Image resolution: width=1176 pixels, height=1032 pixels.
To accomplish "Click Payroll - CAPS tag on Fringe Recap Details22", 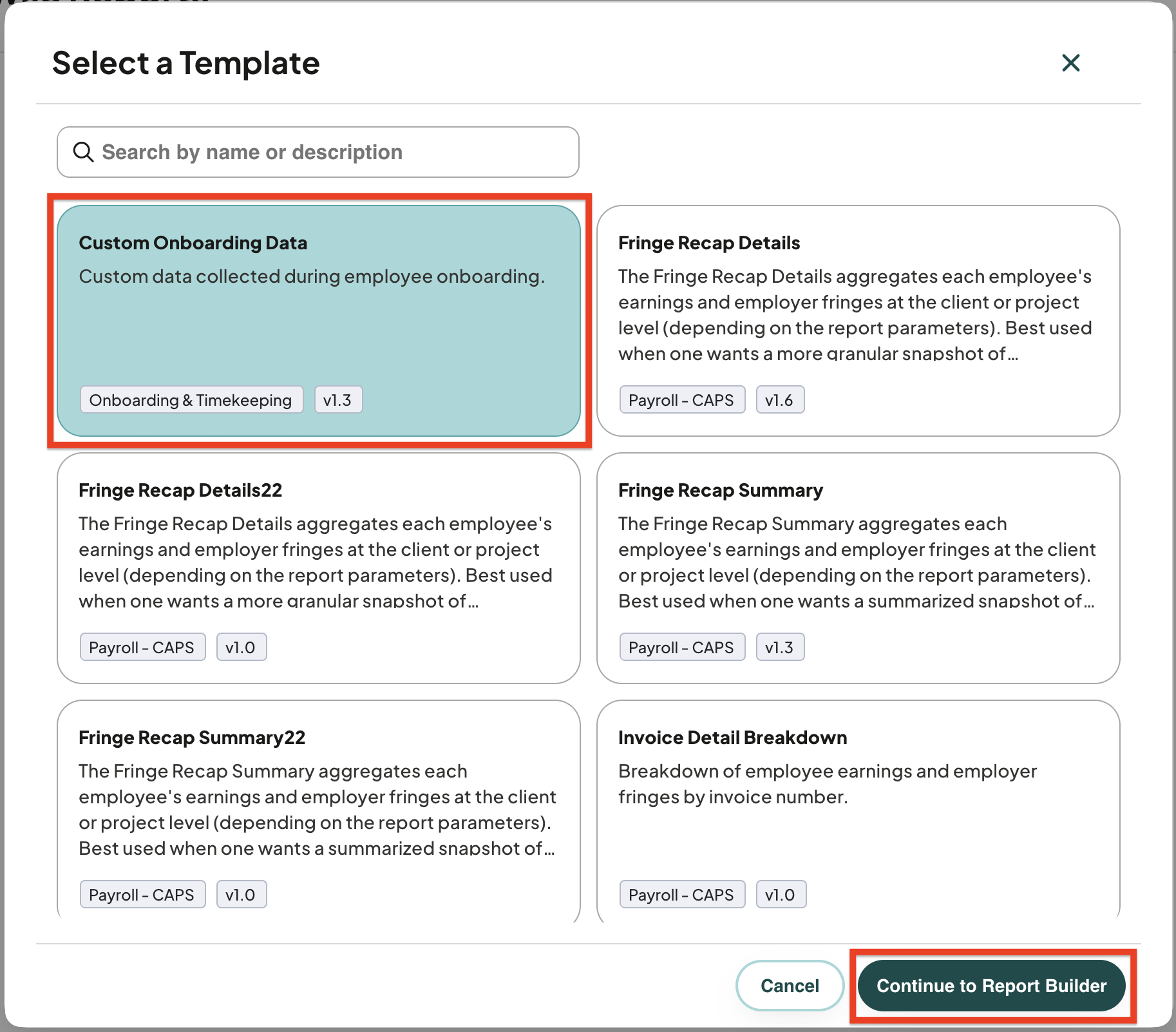I will click(142, 647).
